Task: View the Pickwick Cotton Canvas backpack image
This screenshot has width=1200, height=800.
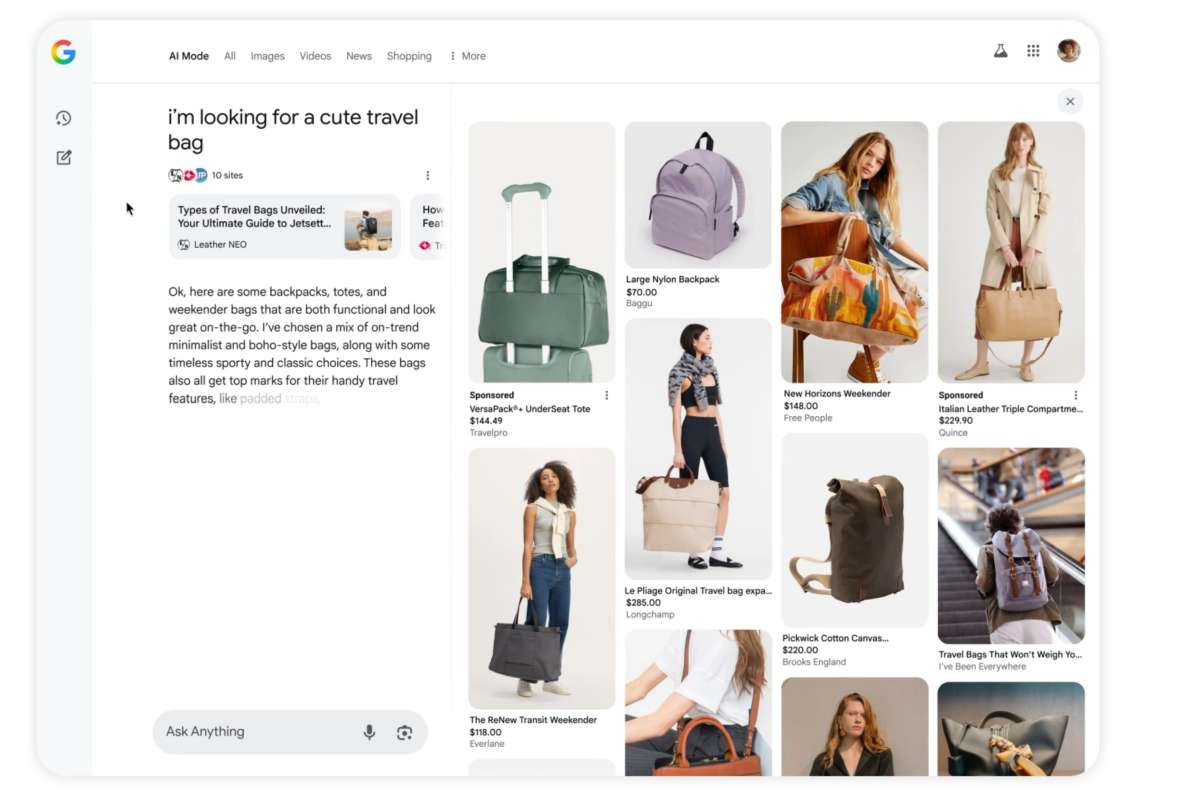Action: coord(854,530)
